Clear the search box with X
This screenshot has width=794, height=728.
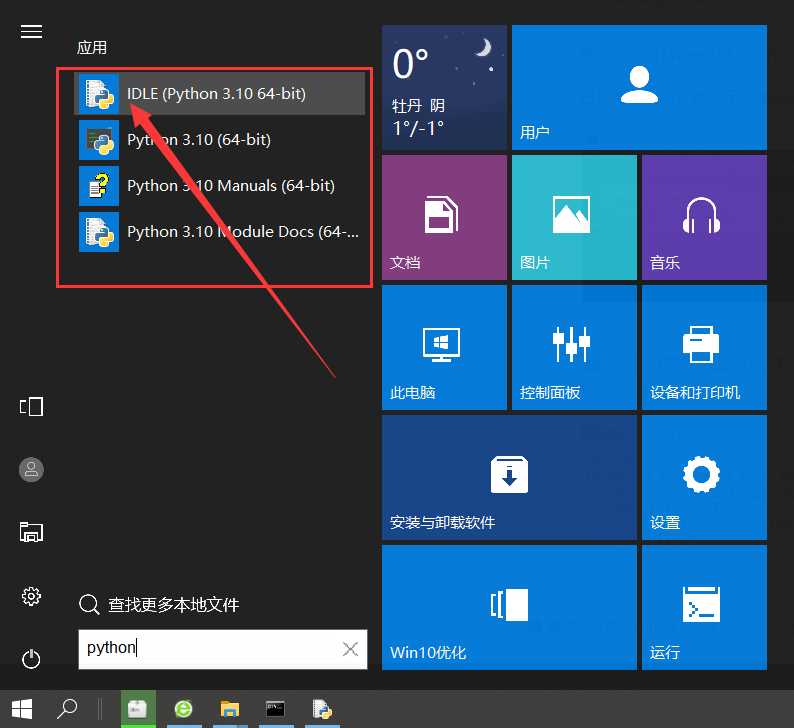pyautogui.click(x=350, y=649)
